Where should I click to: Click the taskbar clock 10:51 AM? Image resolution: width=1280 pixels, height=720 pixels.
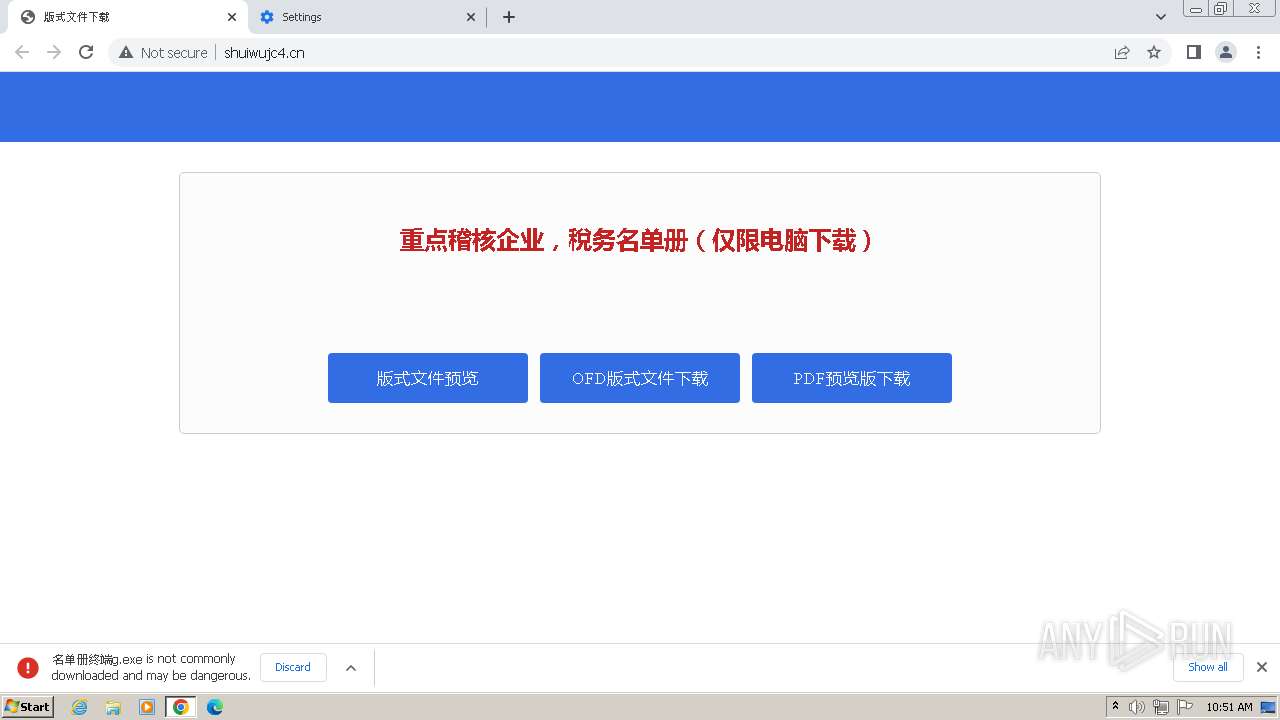pos(1229,707)
